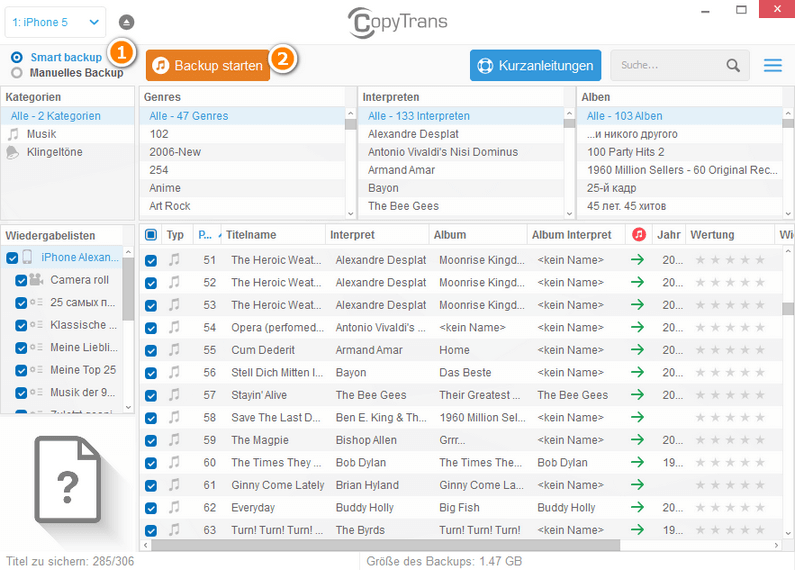This screenshot has height=570, width=795.
Task: Select the Smart backup radio button
Action: point(17,57)
